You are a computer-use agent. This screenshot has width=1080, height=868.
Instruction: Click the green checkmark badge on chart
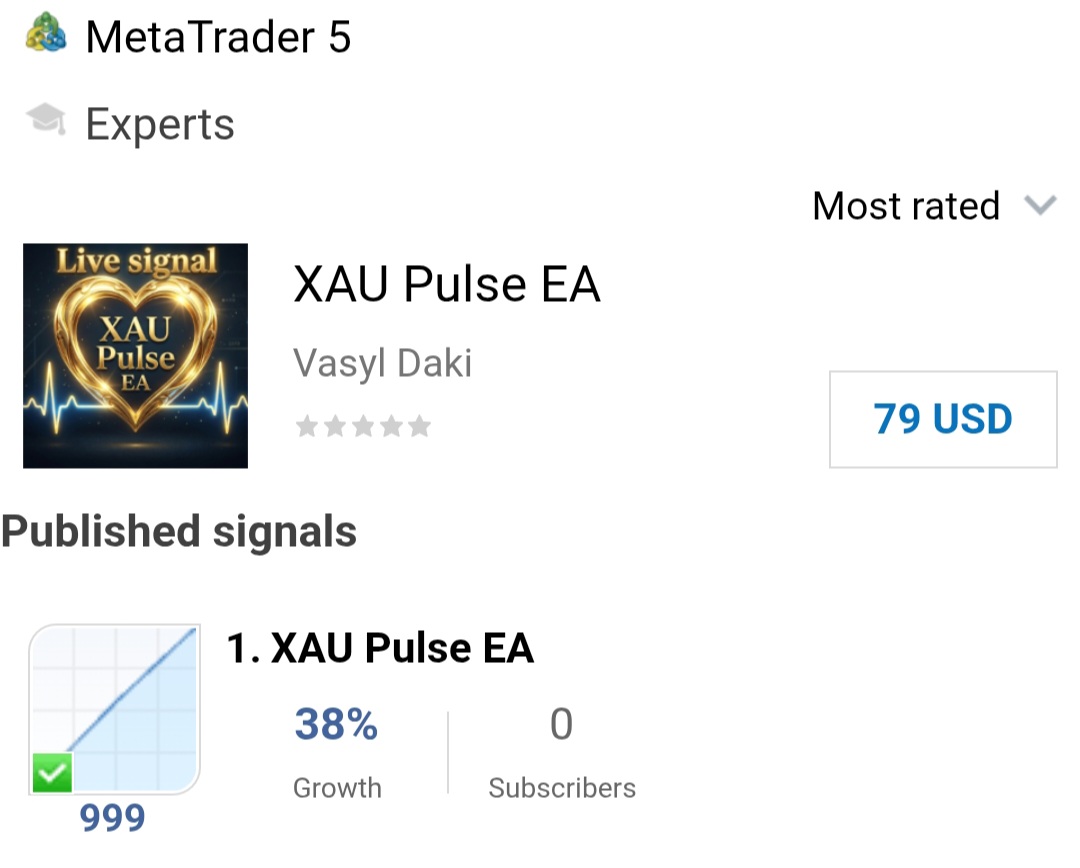tap(52, 773)
